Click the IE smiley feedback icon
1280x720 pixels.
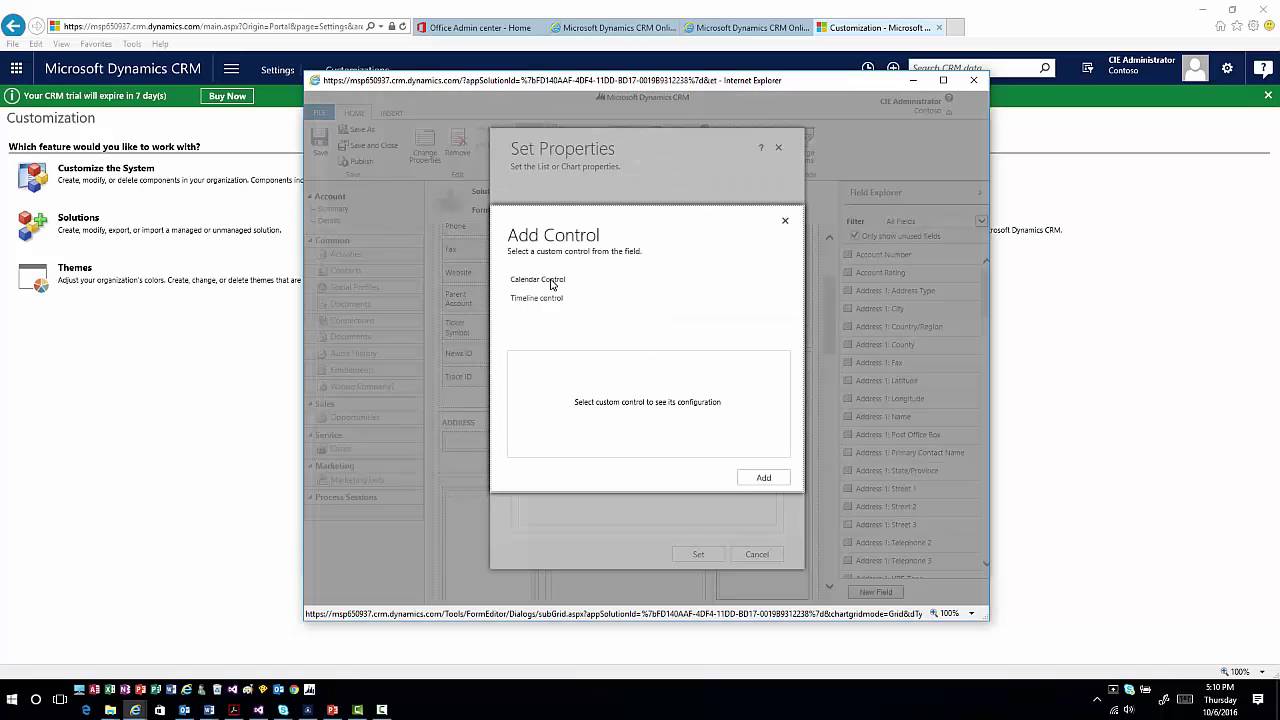pyautogui.click(x=1268, y=26)
